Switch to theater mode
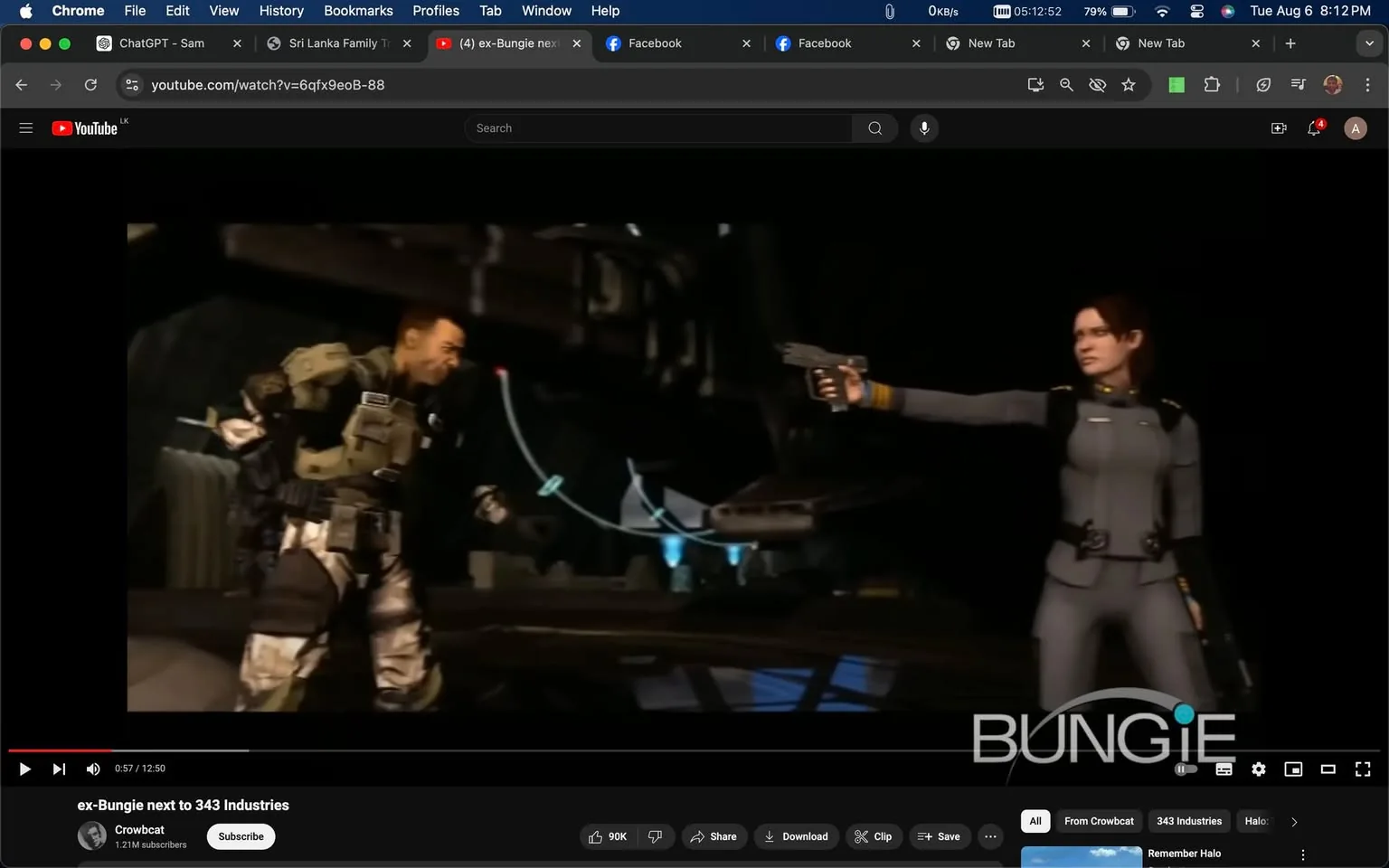Screen dimensions: 1389x868 (1328, 769)
